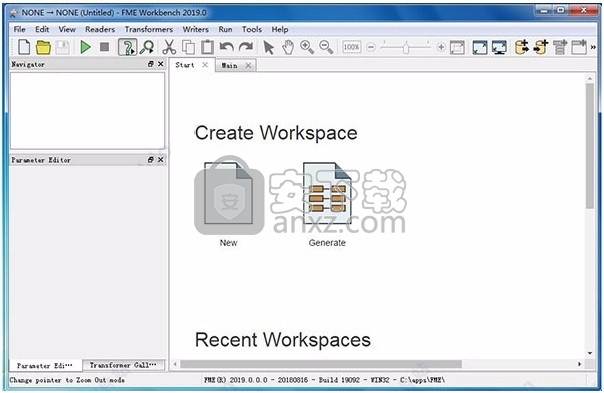Open the inspector magnifier icon next to the prompt icon

click(x=147, y=47)
